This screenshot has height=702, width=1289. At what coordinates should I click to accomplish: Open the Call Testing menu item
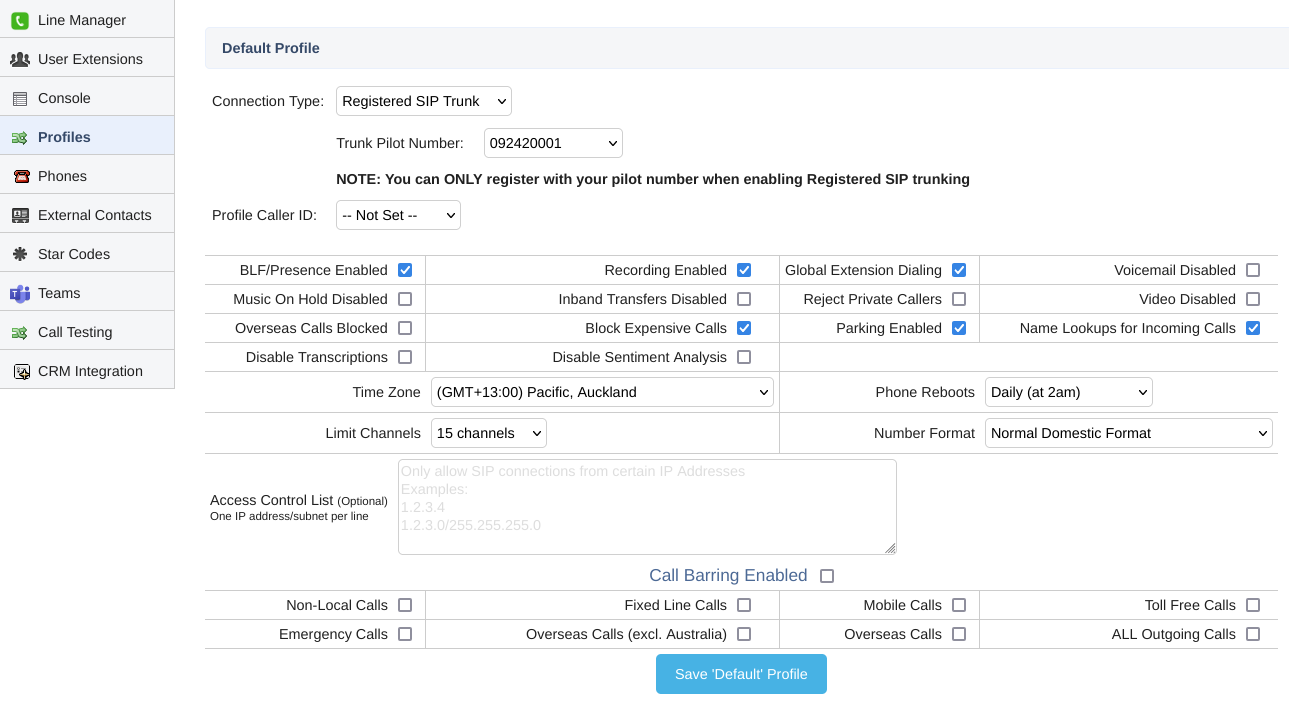point(75,332)
